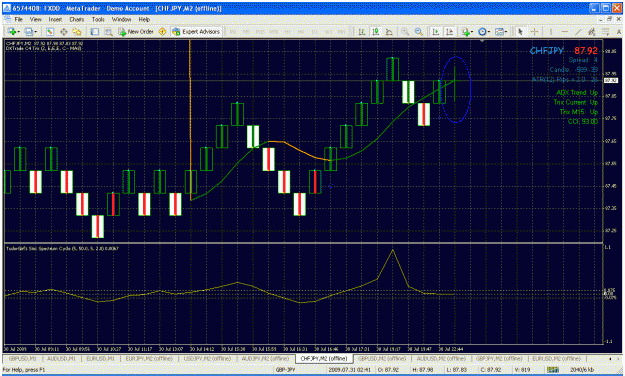
Task: Open the Market Watch panel icon
Action: pos(50,31)
